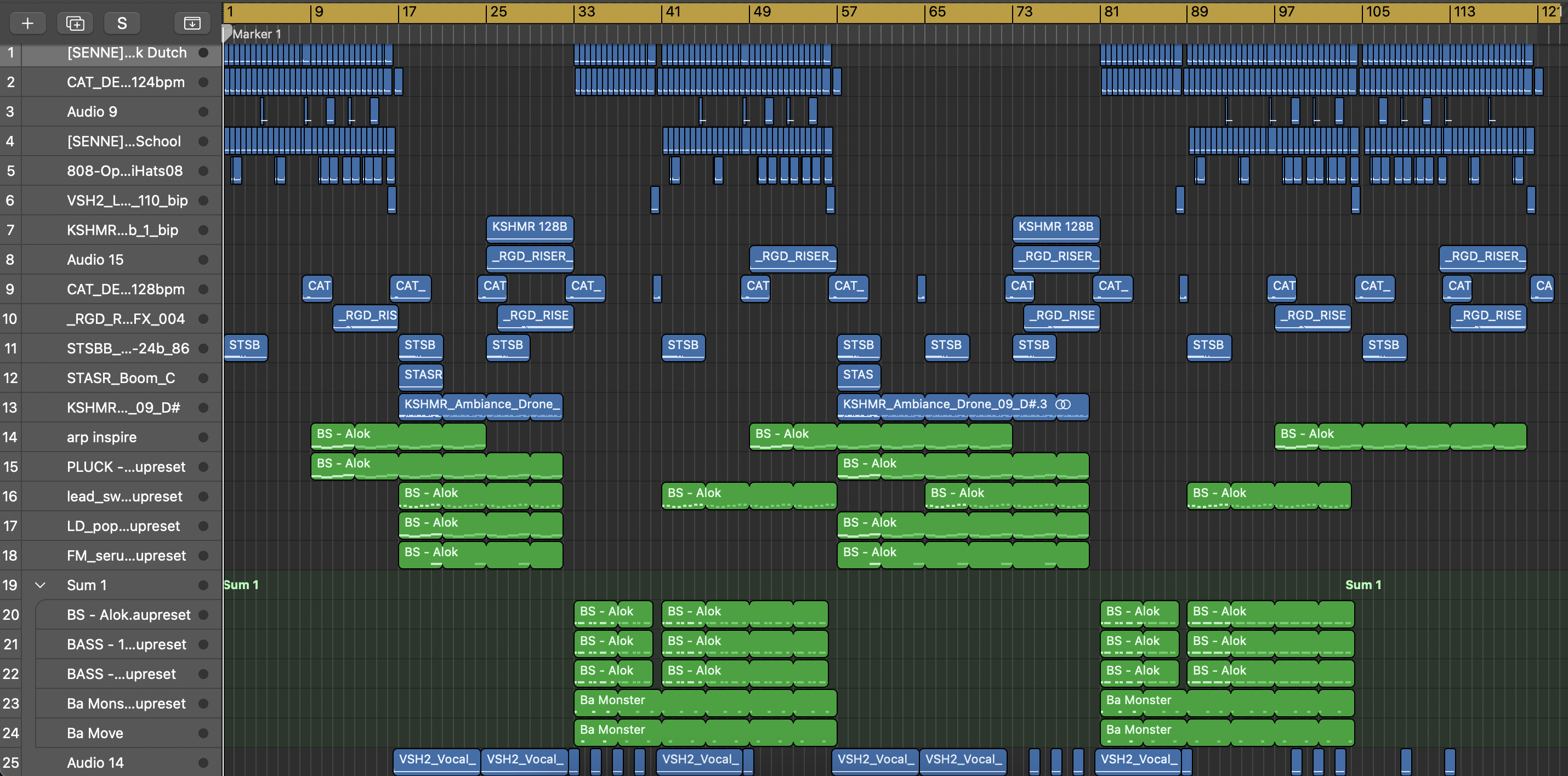1568x776 pixels.
Task: Select the BS - Alok.aupreset track header
Action: coord(111,615)
